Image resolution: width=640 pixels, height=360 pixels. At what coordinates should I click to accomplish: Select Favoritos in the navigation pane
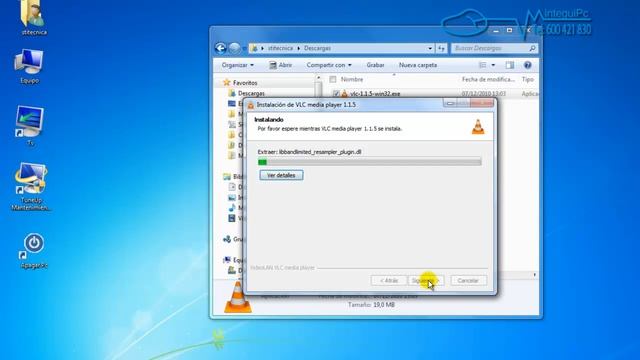(x=245, y=82)
